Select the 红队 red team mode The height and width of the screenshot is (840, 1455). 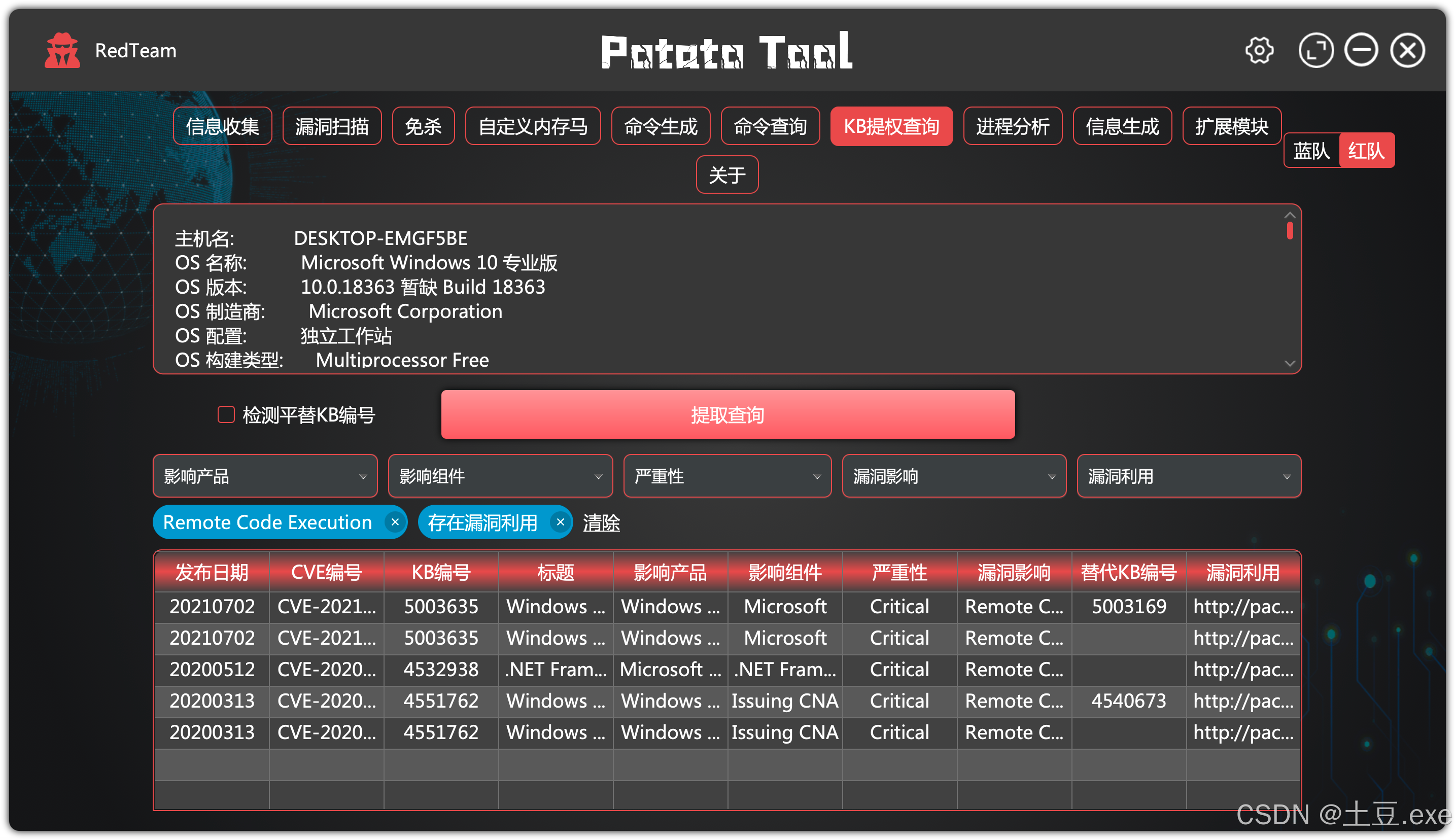tap(1366, 151)
